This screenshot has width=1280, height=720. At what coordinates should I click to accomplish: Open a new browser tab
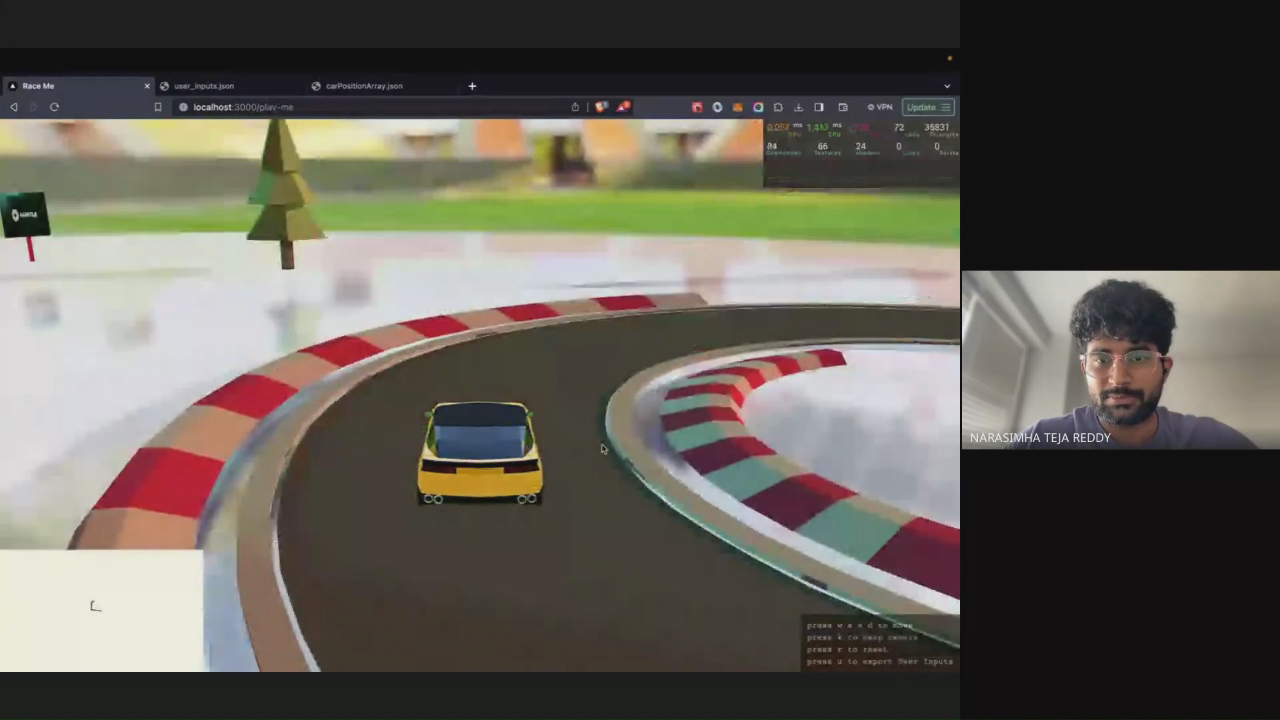472,86
